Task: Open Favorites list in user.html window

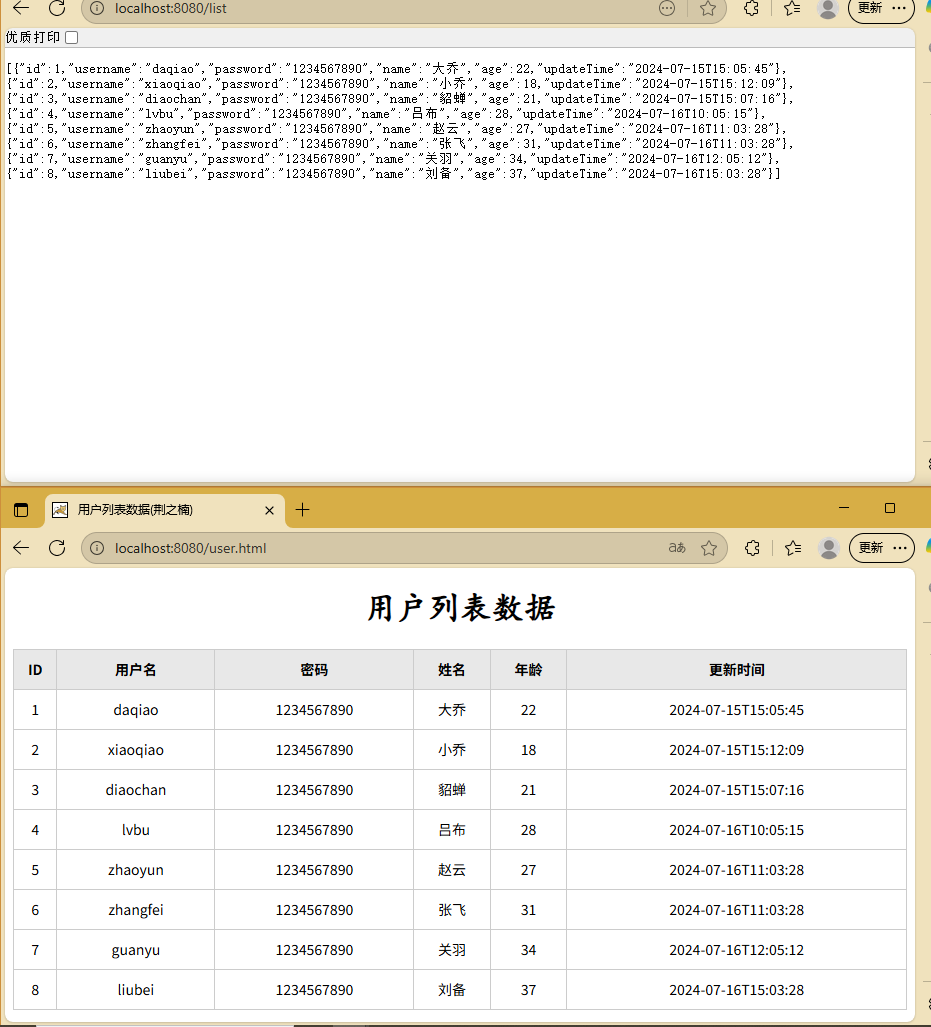Action: (x=793, y=548)
